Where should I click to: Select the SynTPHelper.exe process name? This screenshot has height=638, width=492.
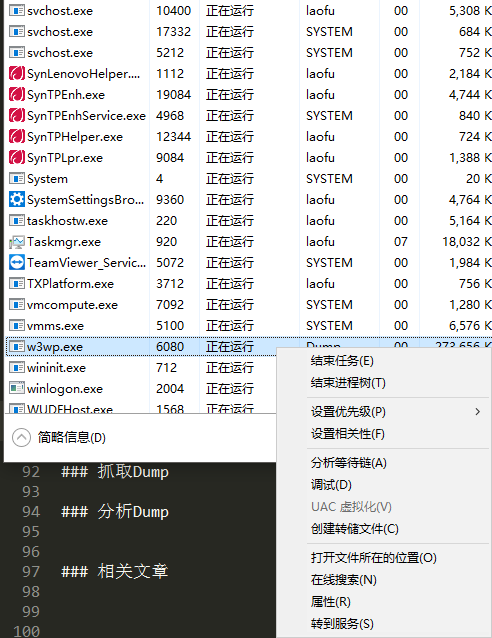[75, 137]
